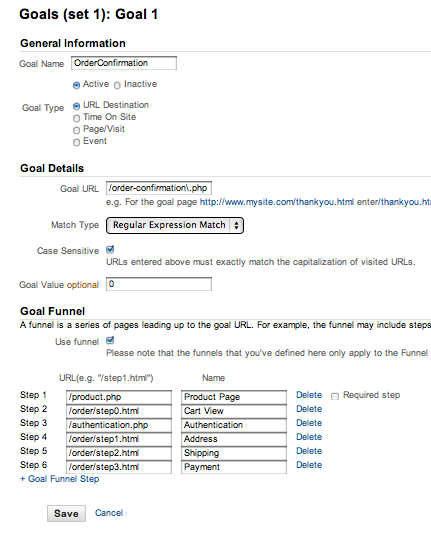Choose Event goal type

click(x=76, y=143)
